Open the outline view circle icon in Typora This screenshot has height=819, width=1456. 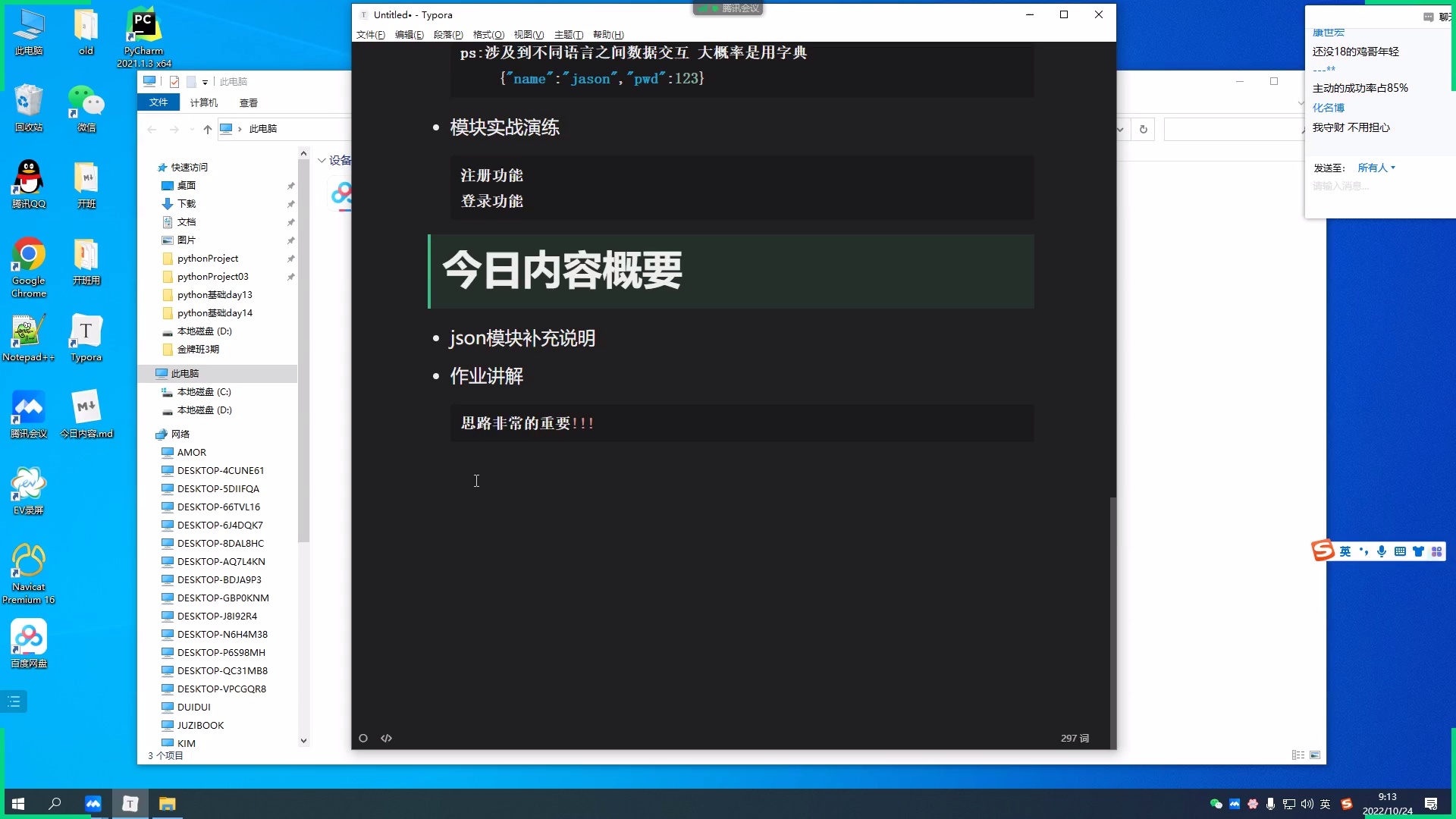coord(363,738)
